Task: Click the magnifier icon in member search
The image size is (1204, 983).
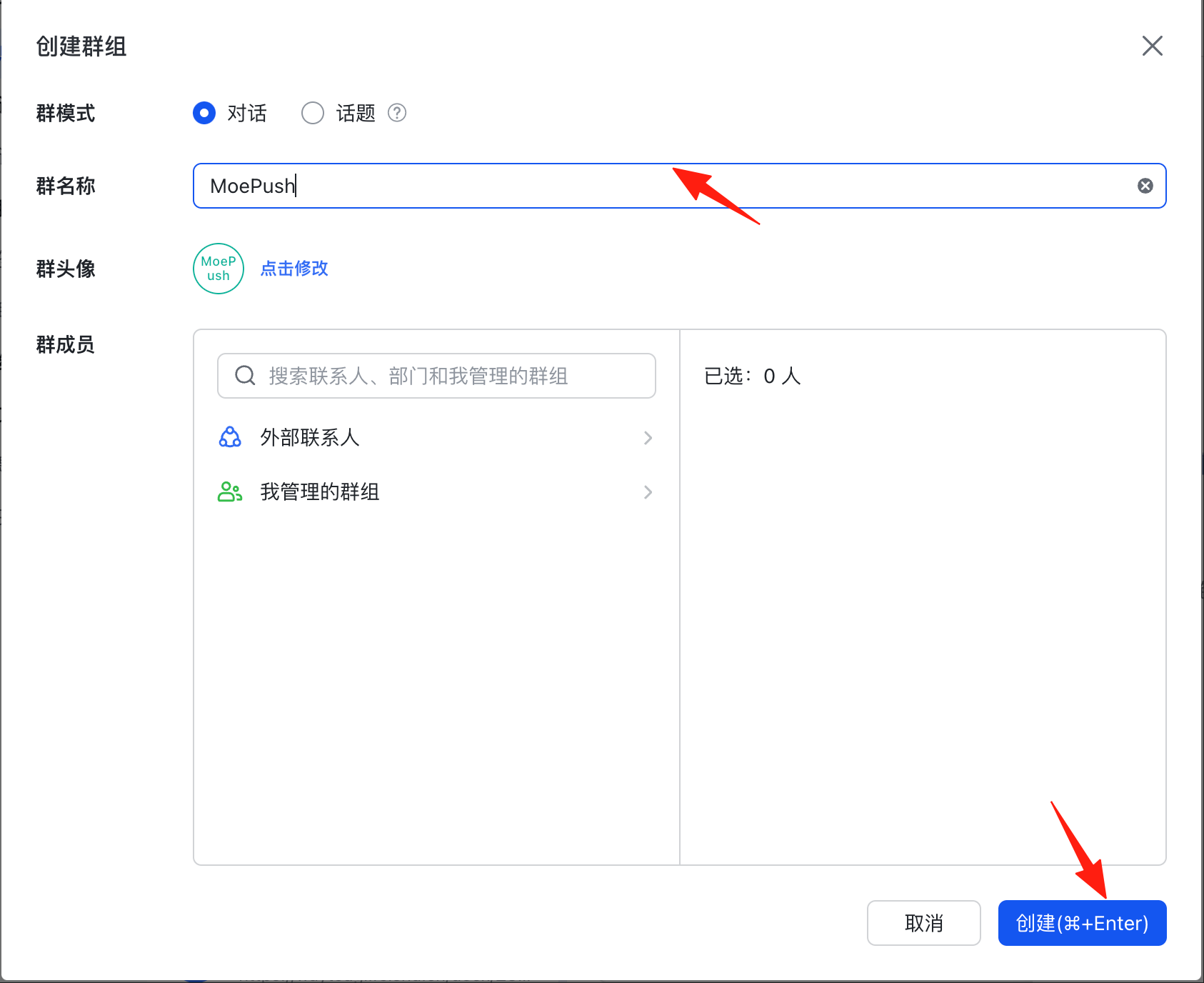Action: tap(245, 375)
